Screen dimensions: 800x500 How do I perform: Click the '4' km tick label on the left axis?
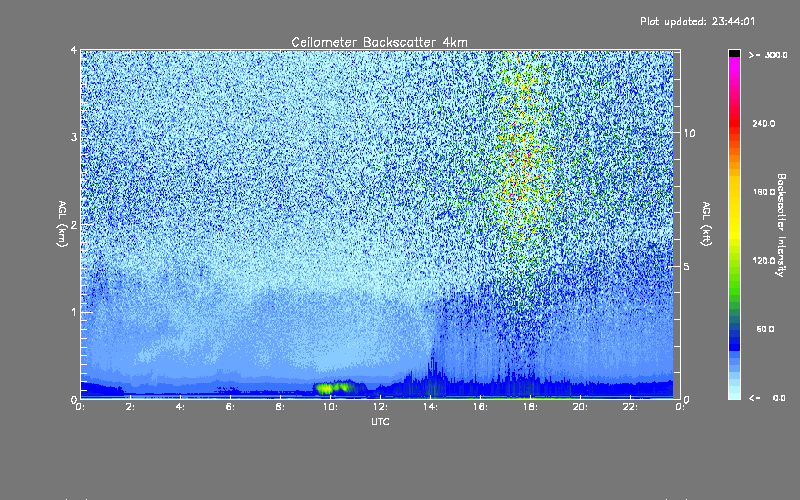pos(74,50)
